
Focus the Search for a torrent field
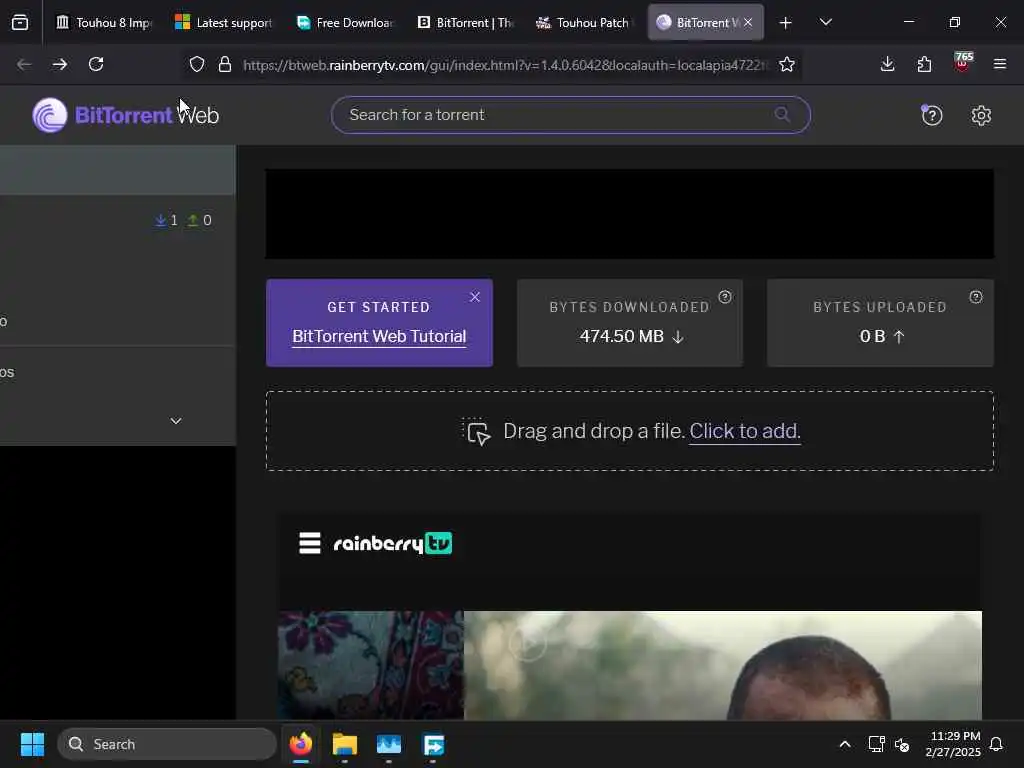pos(571,115)
